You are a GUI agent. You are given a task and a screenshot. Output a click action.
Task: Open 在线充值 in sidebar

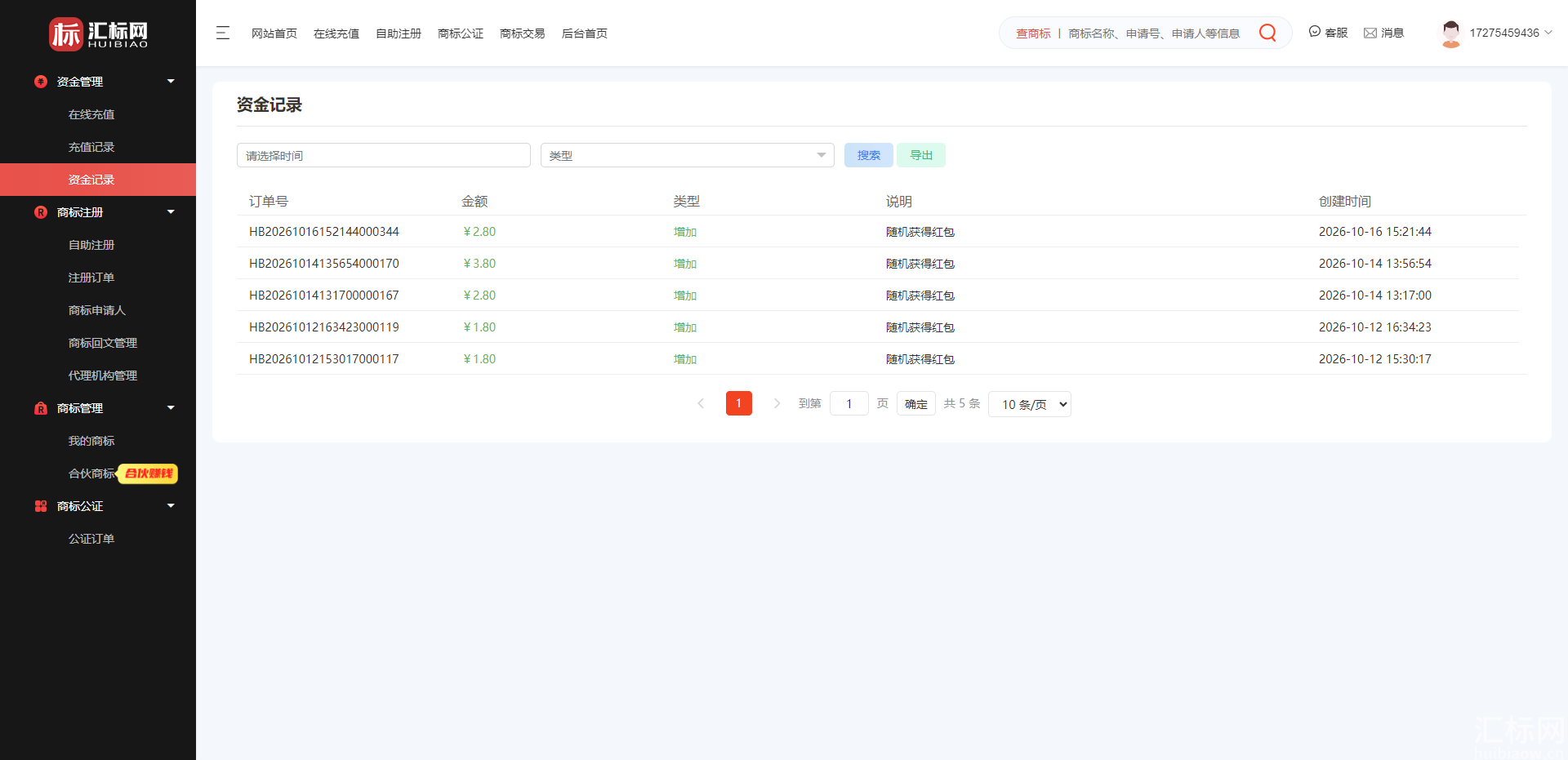[91, 114]
